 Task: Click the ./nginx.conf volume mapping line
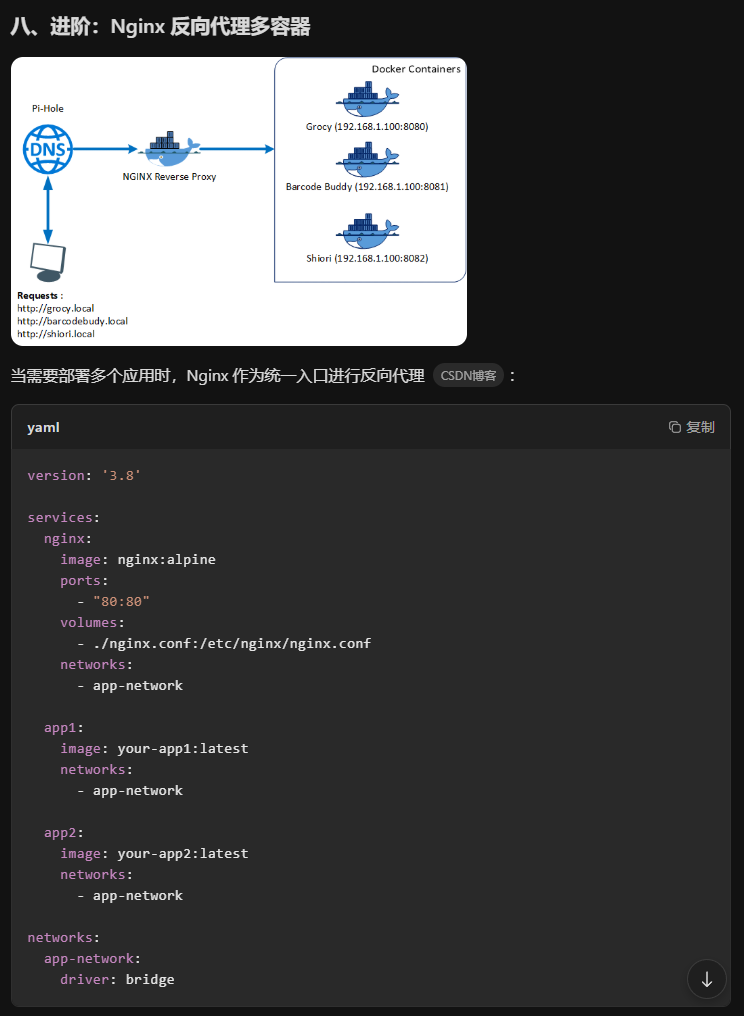232,643
